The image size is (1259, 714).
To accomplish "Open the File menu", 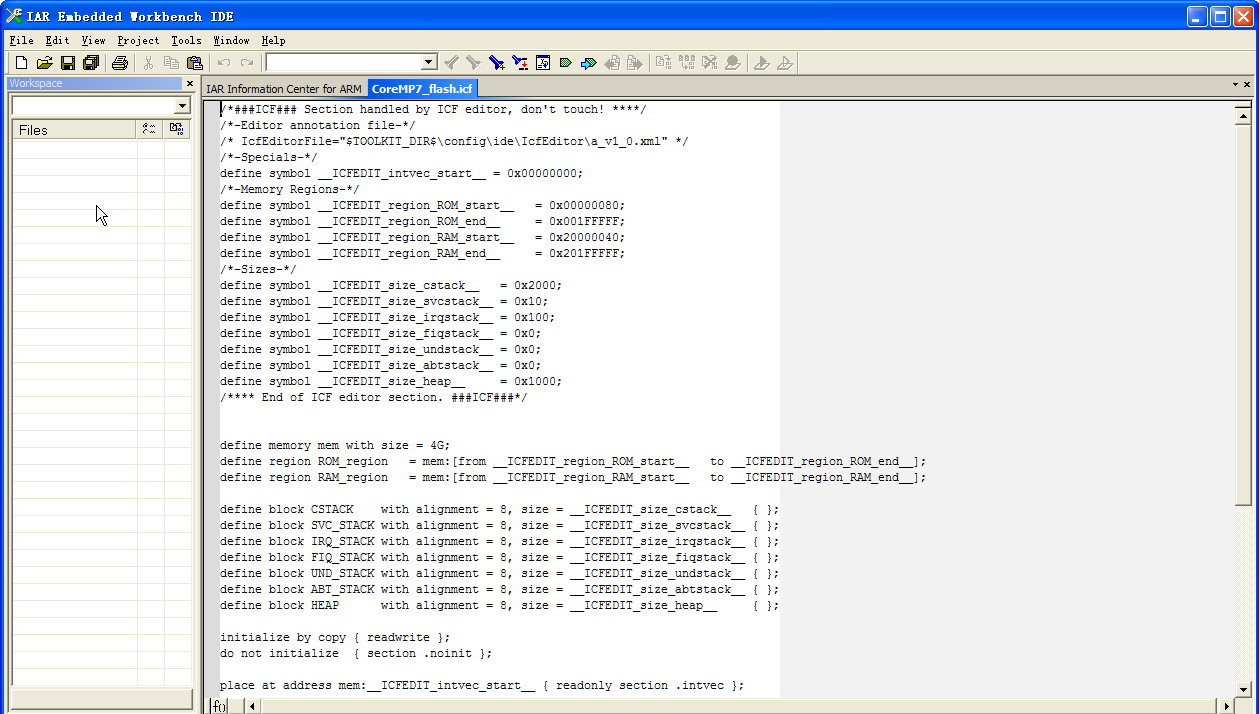I will pos(21,41).
